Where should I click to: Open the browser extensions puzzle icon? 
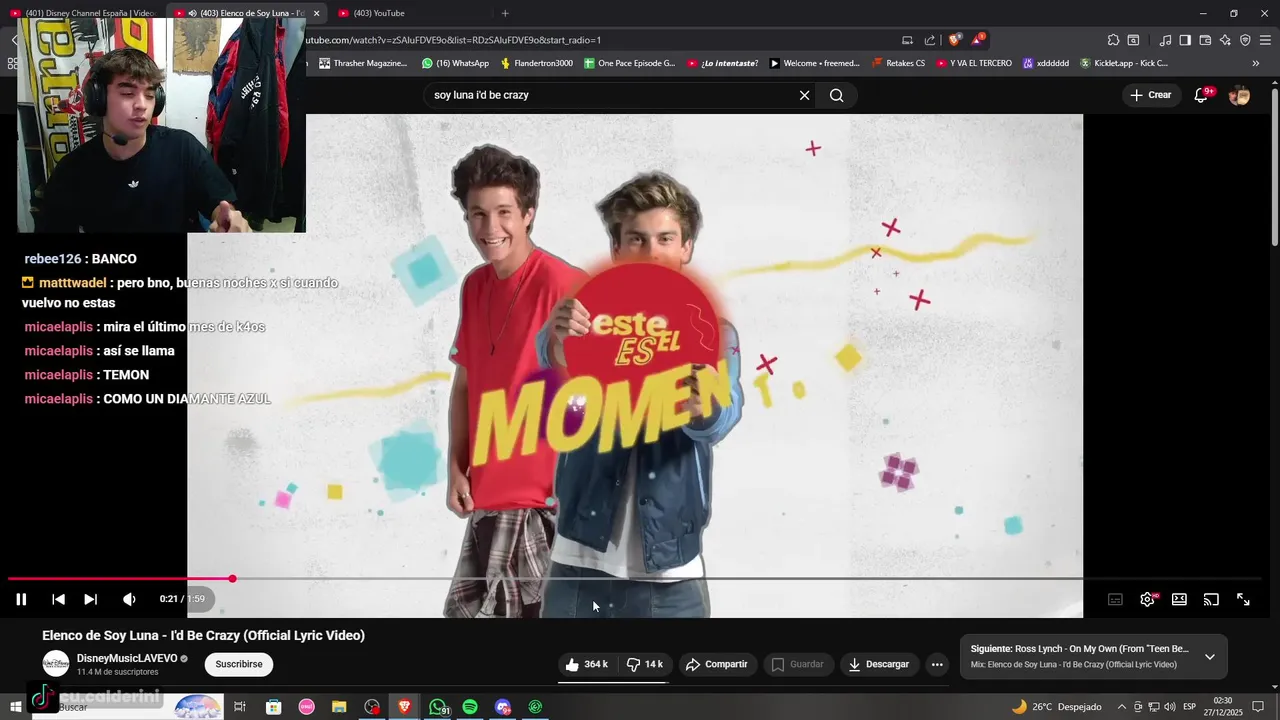(x=1113, y=40)
